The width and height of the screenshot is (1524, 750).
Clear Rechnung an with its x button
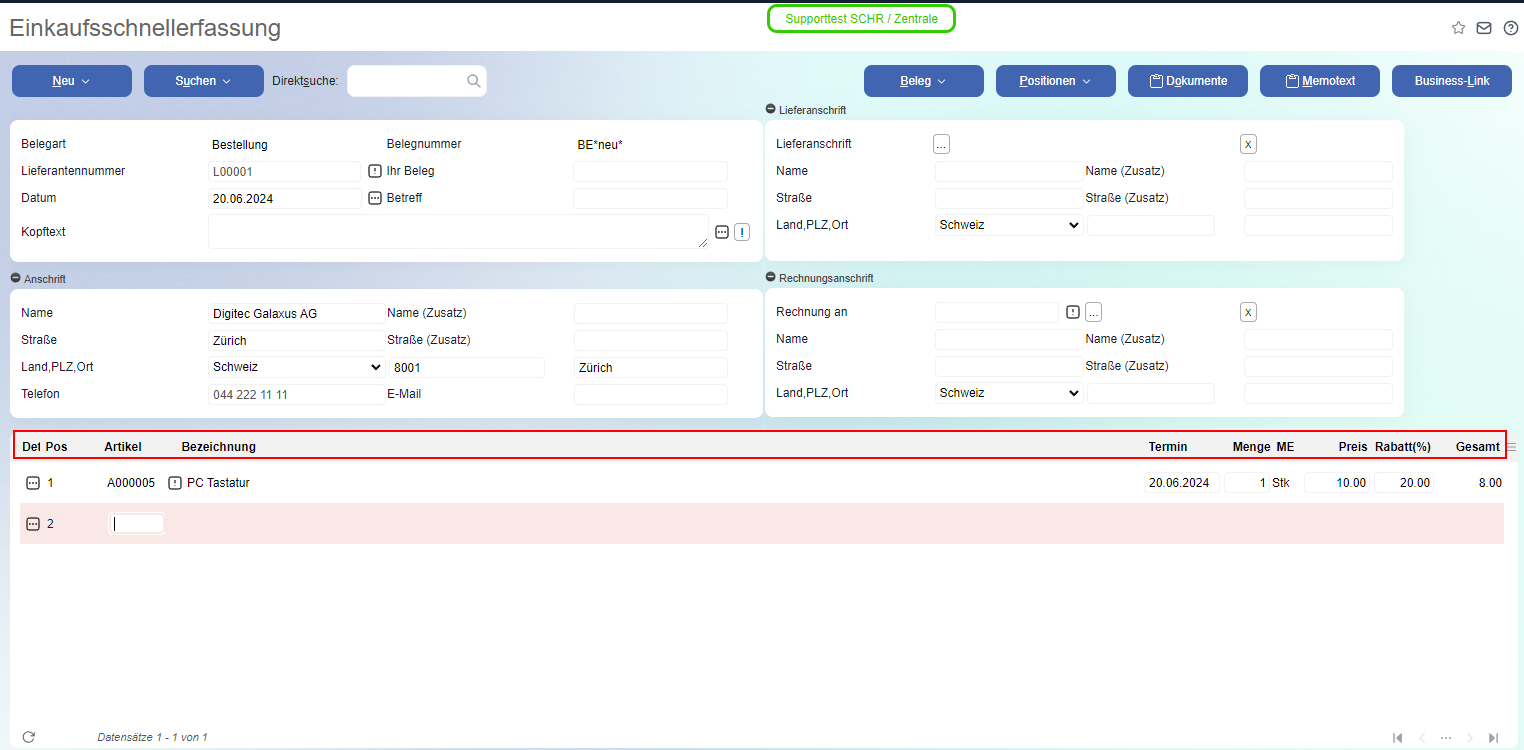tap(1248, 312)
